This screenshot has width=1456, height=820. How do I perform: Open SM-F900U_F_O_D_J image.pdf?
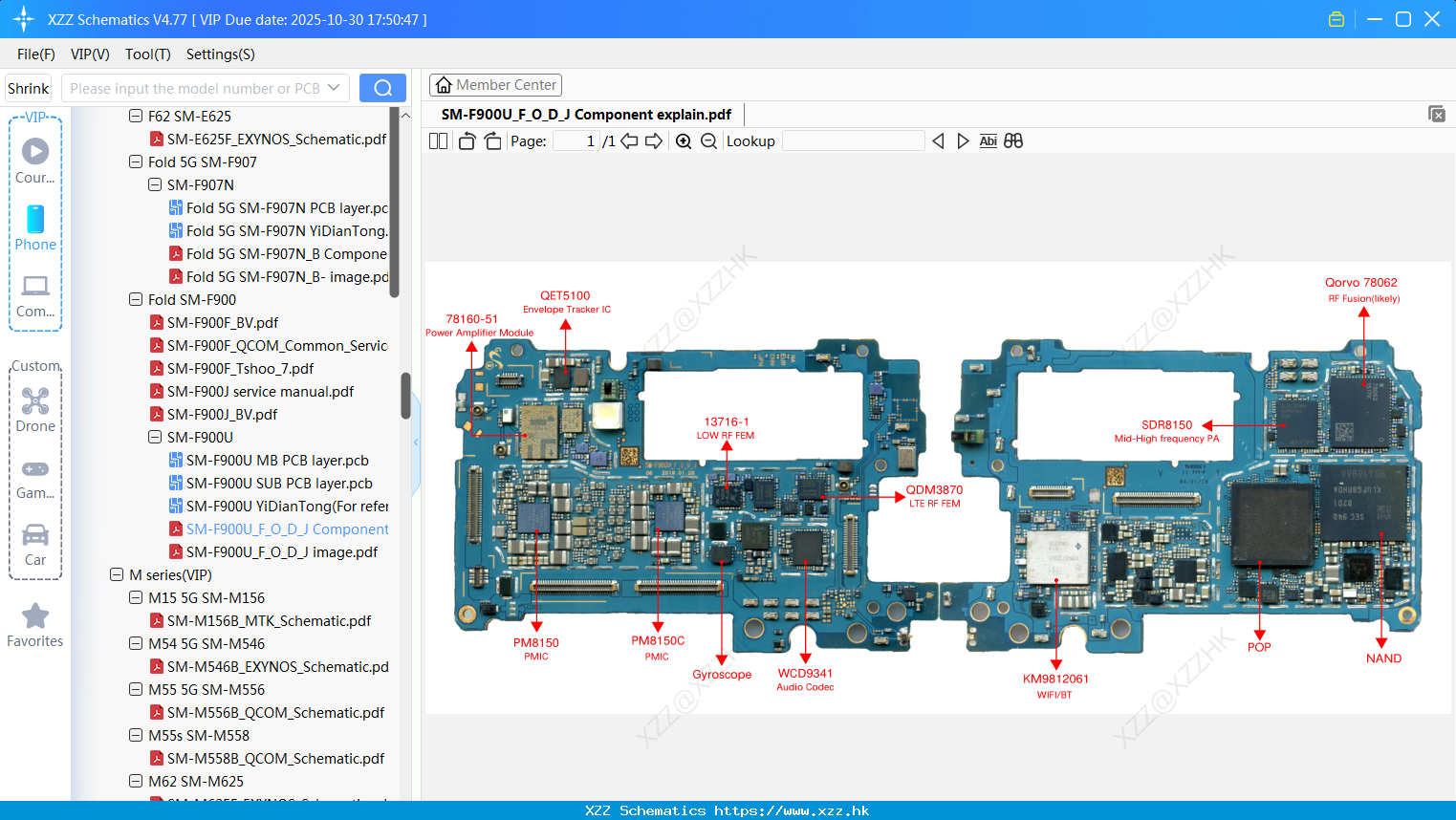(x=273, y=552)
